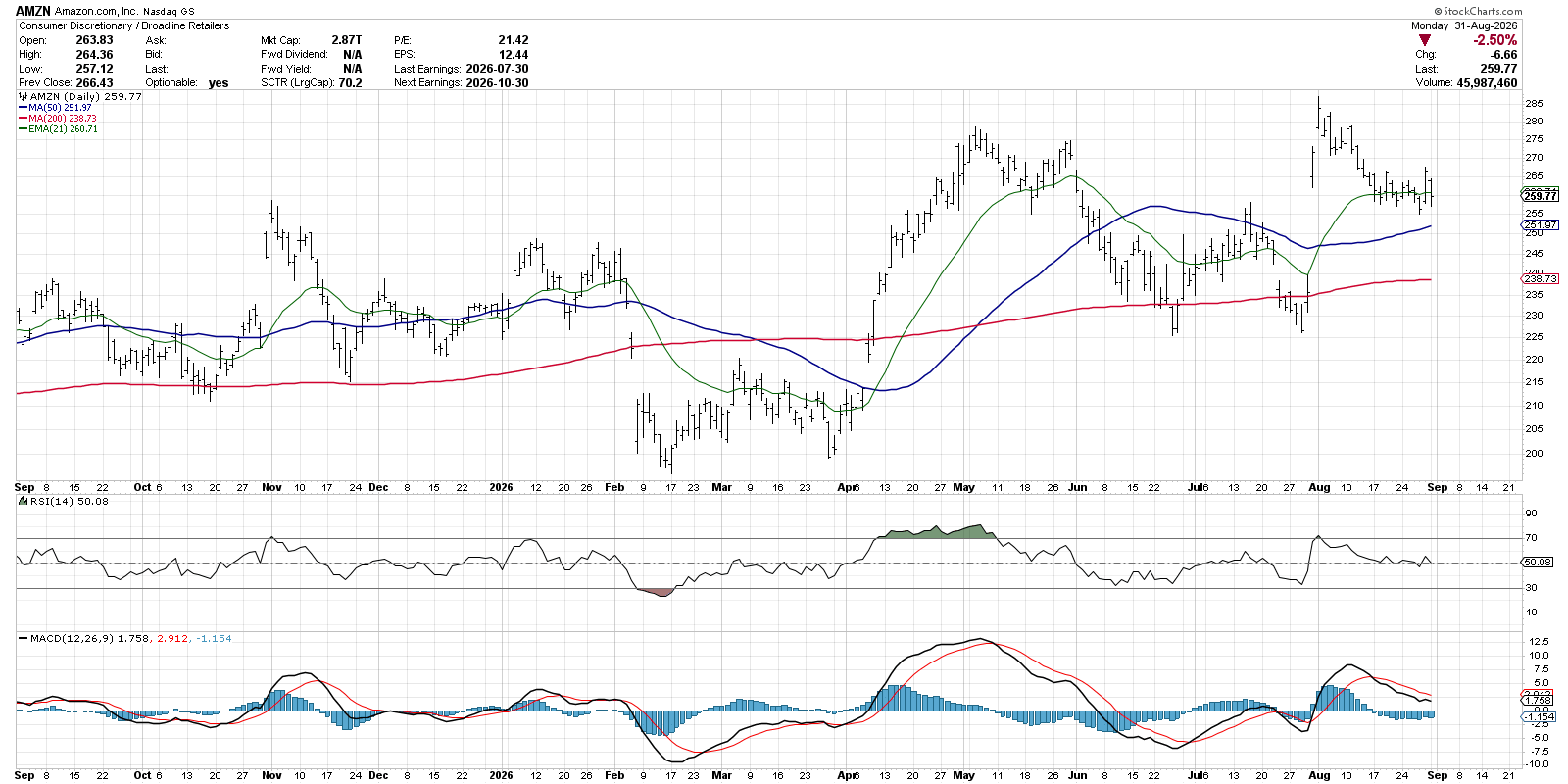Viewport: 1568px width, 784px height.
Task: Click the 12.5 label on MACD axis
Action: click(1539, 642)
